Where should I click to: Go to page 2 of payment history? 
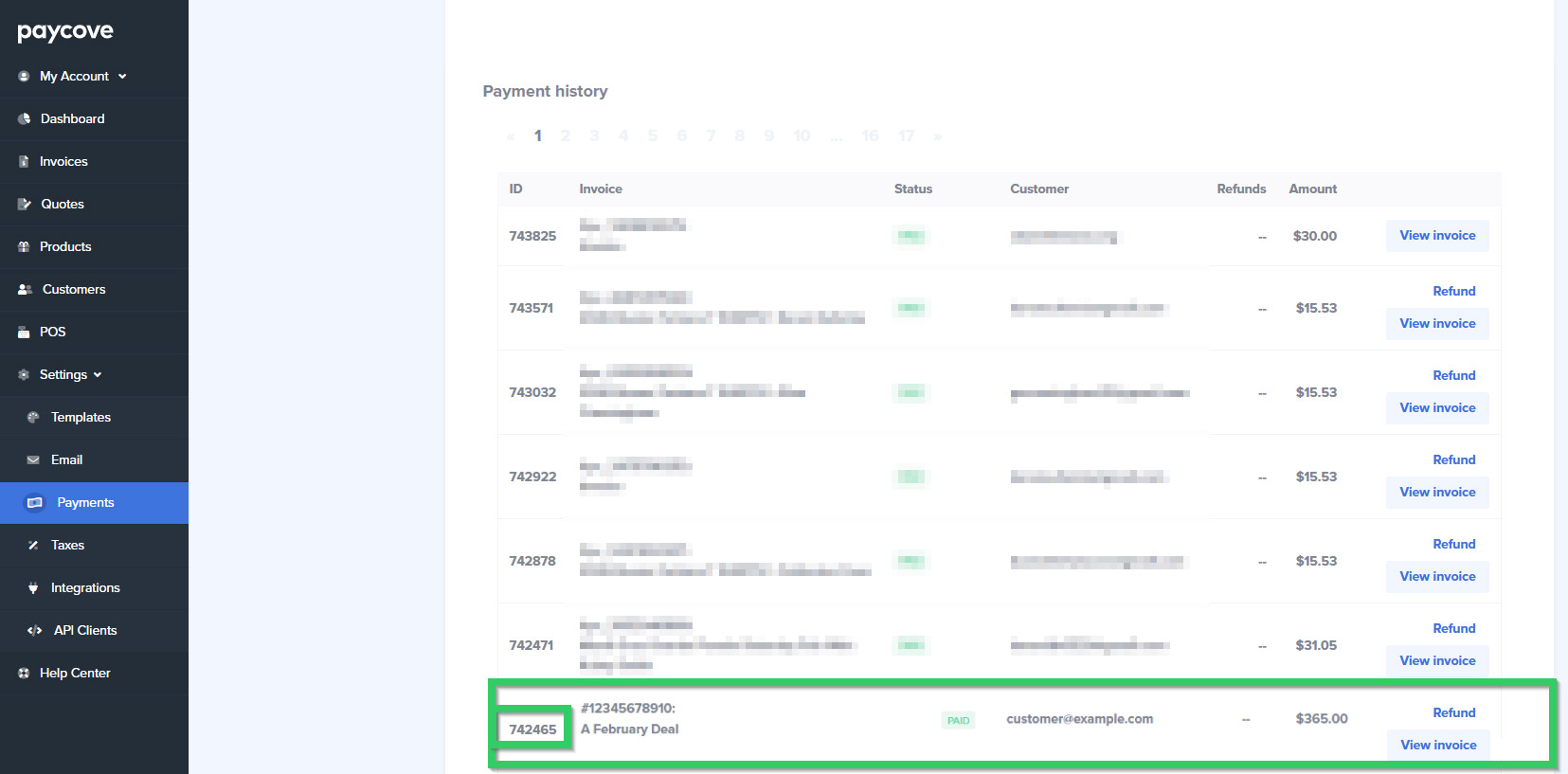click(566, 136)
